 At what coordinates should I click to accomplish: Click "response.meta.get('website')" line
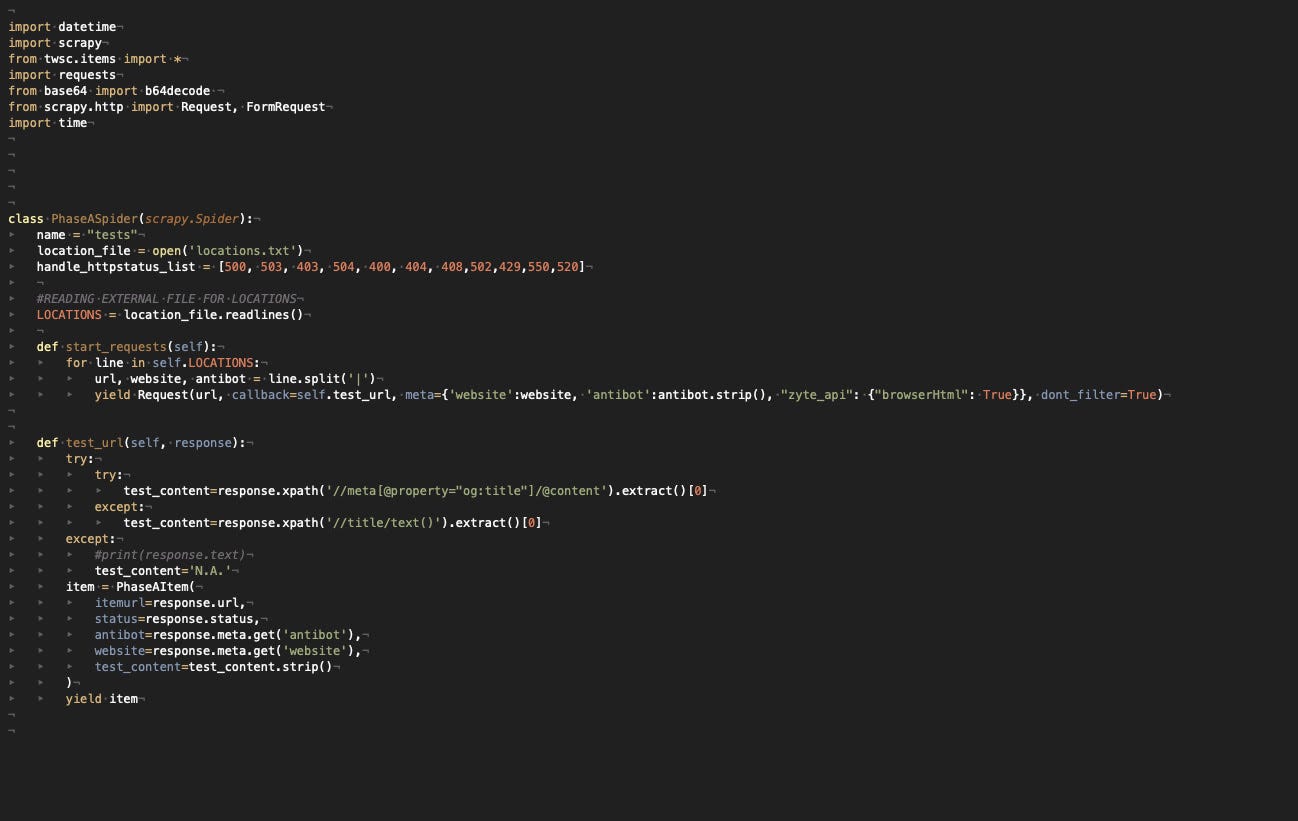[254, 651]
